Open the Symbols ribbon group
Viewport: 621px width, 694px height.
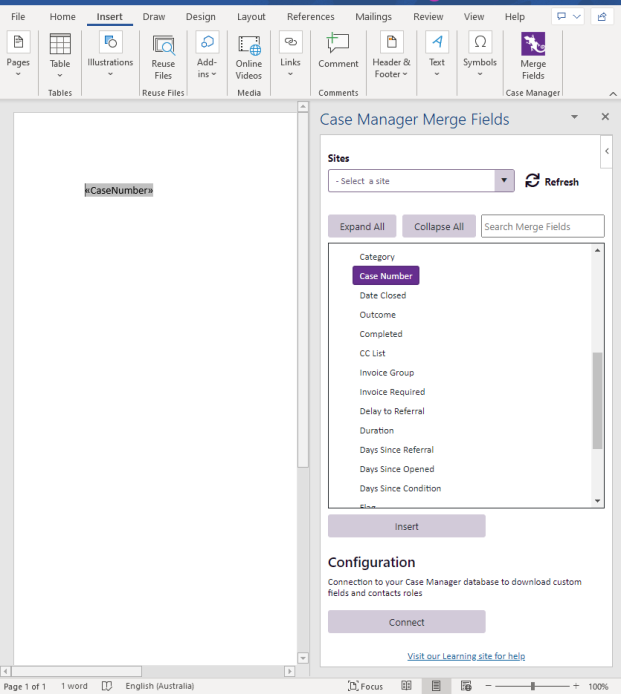tap(480, 54)
